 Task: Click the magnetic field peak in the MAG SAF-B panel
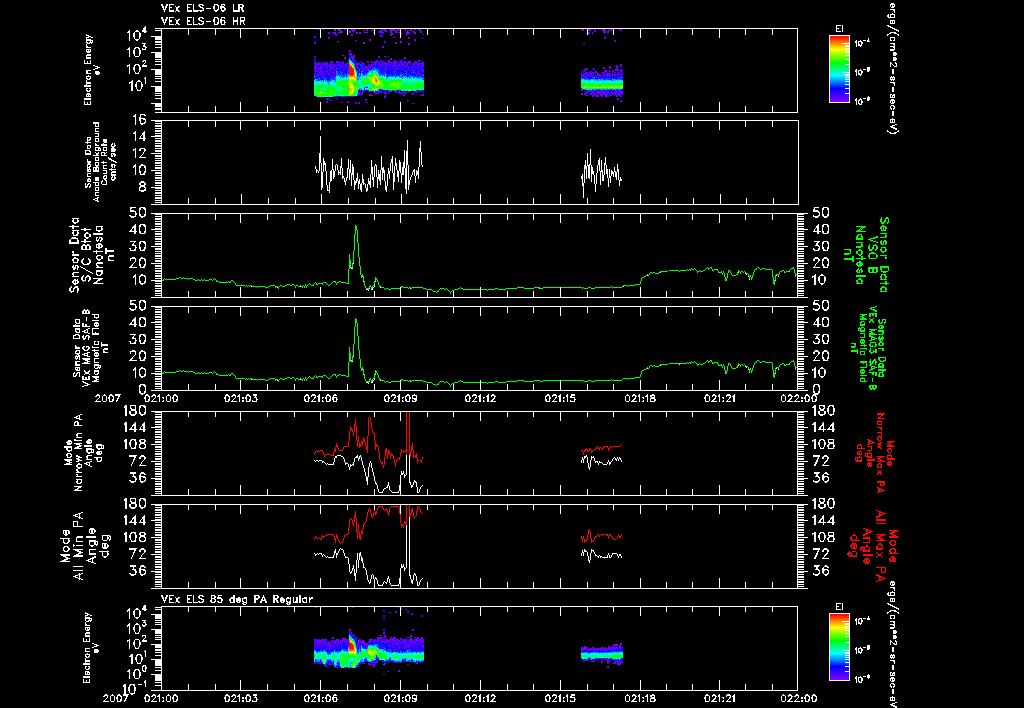[356, 321]
